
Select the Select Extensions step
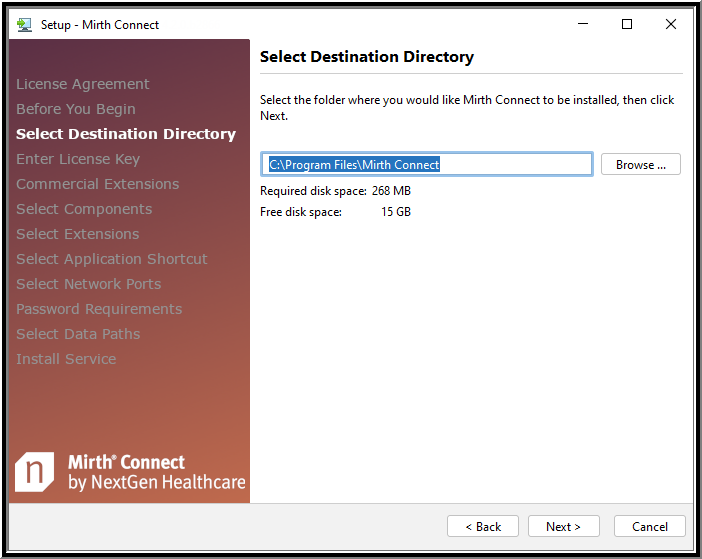(x=77, y=234)
